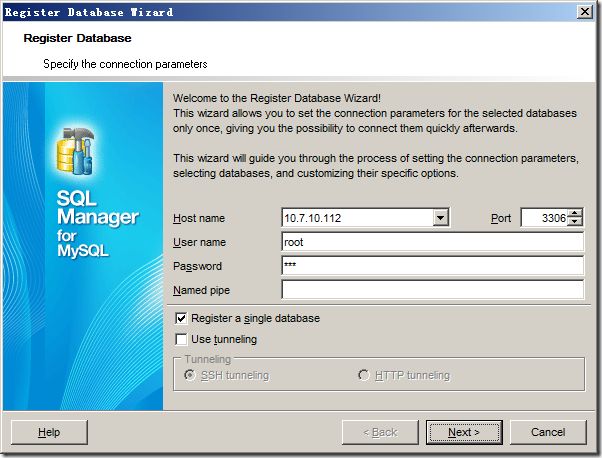The width and height of the screenshot is (602, 458).
Task: Click the SQL Manager database hammer icon
Action: (x=76, y=150)
